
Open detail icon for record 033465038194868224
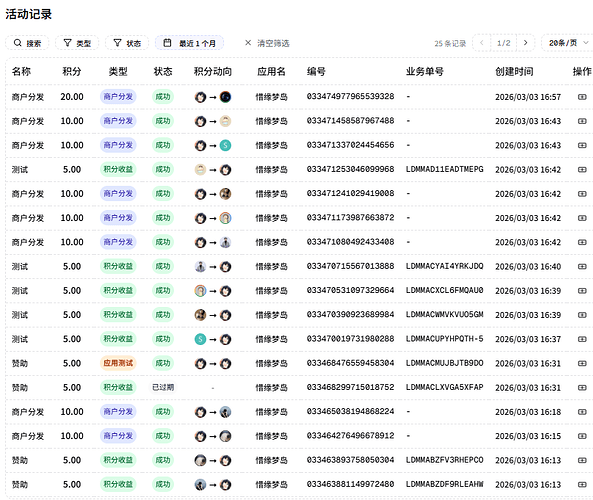[x=582, y=411]
